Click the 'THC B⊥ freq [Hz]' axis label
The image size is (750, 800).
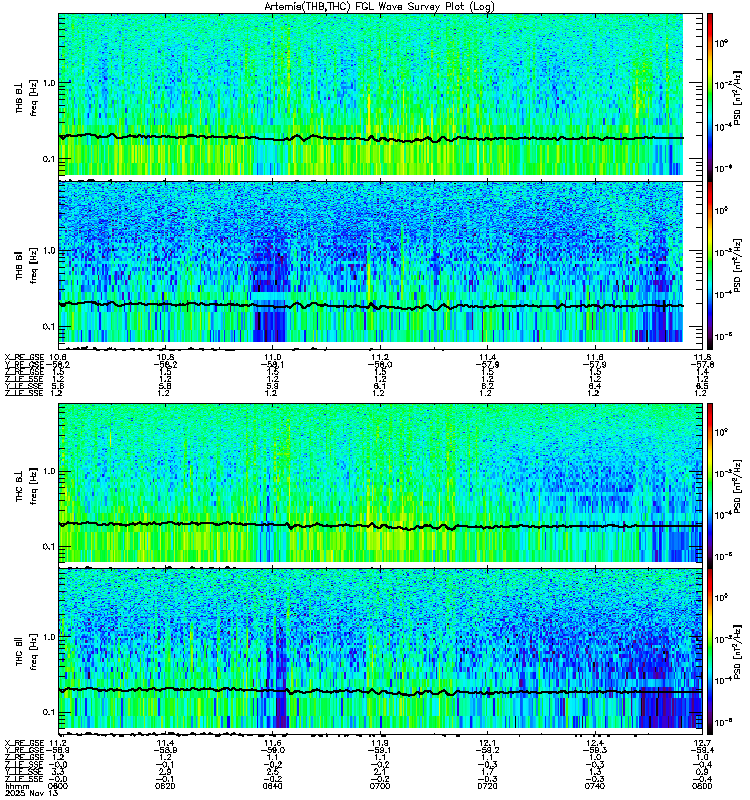[x=27, y=486]
